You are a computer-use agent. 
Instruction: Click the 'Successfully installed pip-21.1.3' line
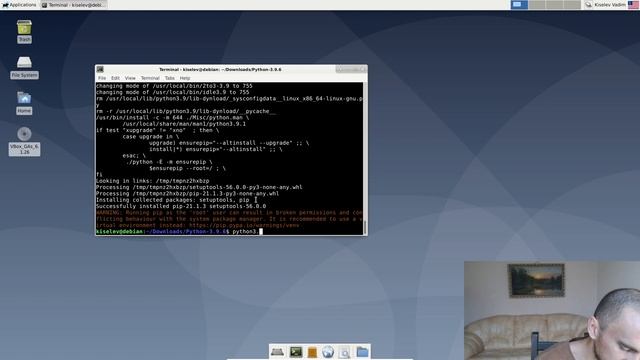(x=181, y=206)
